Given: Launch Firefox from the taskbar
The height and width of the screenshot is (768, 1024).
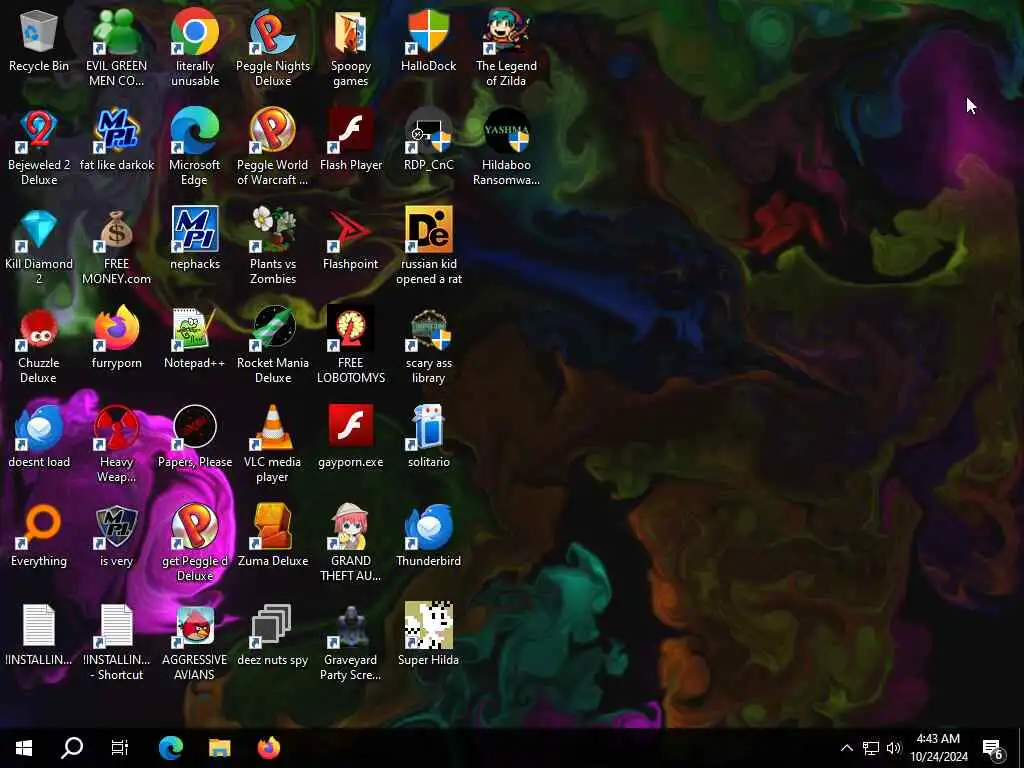Looking at the screenshot, I should [x=268, y=748].
